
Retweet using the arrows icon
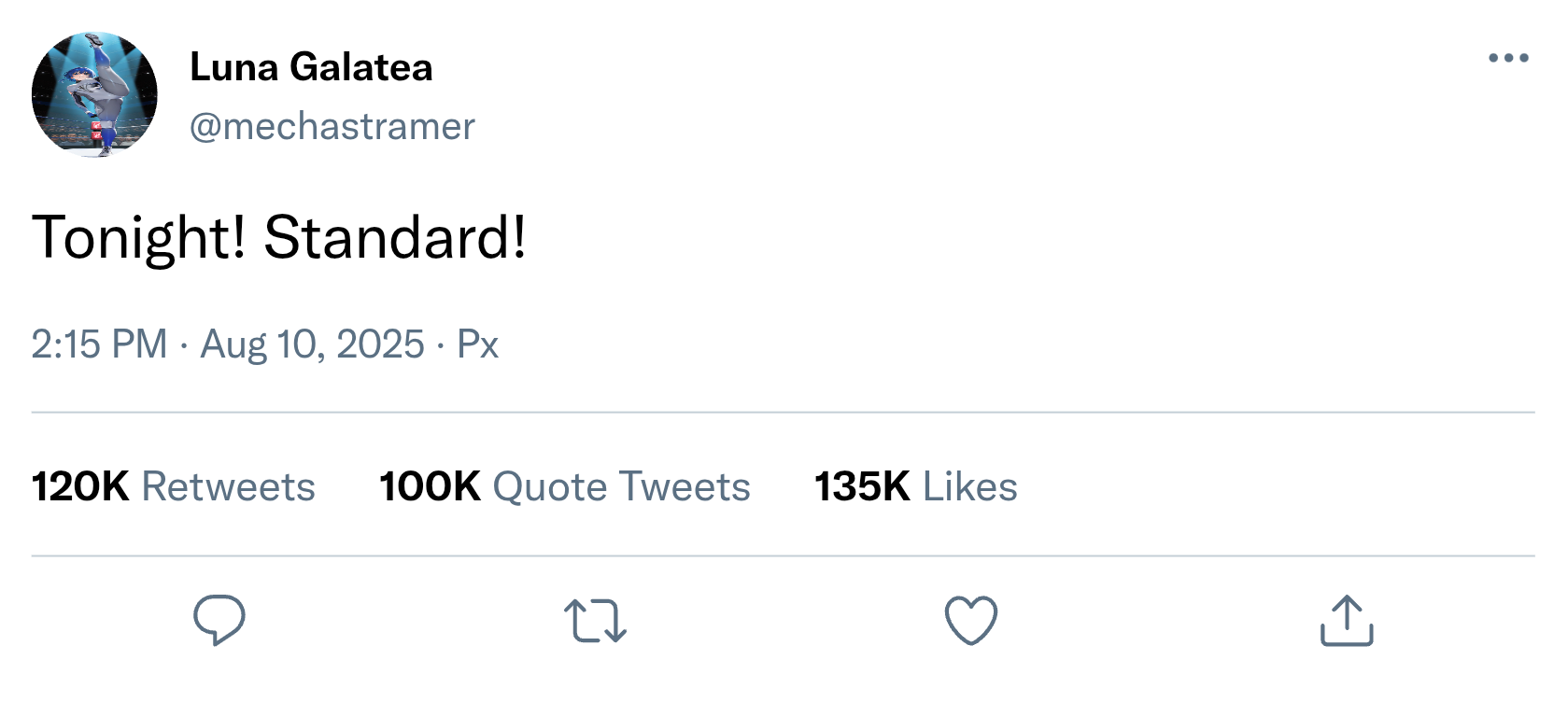pos(595,622)
